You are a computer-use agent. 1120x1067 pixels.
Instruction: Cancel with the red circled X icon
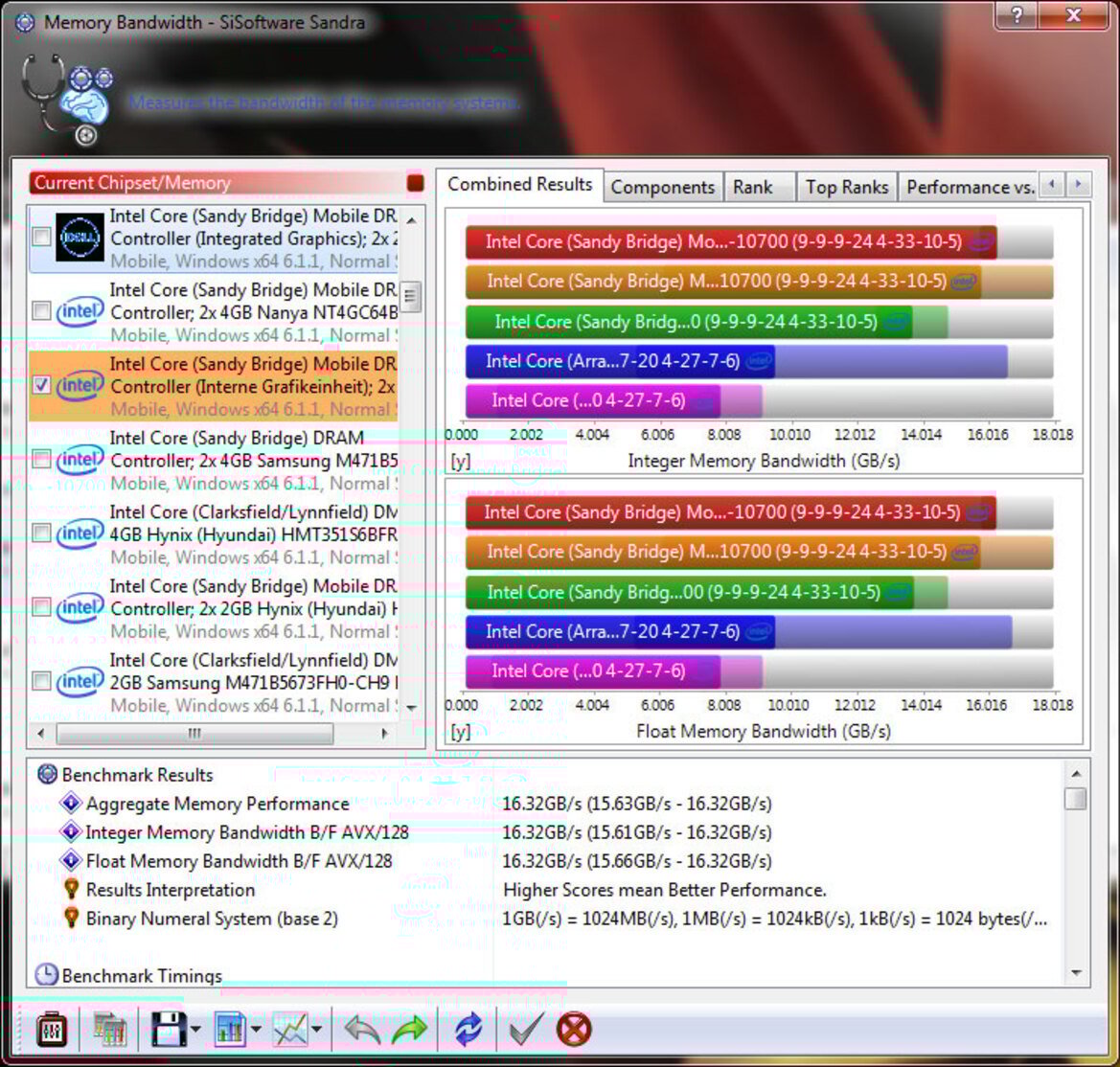tap(574, 1029)
